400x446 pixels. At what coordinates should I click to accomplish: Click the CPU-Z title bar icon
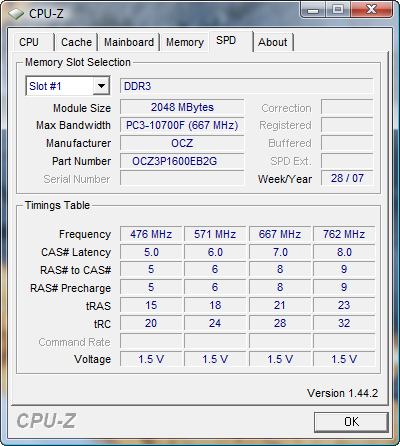tap(16, 14)
